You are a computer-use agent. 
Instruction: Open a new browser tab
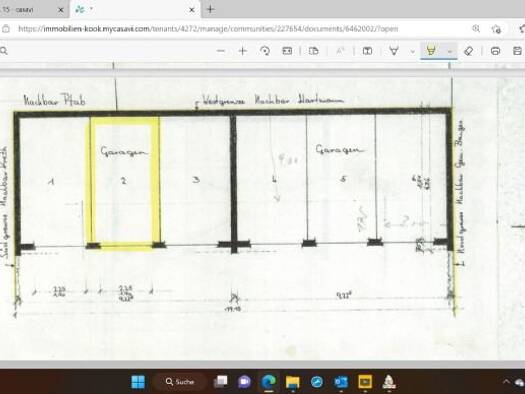[x=210, y=9]
